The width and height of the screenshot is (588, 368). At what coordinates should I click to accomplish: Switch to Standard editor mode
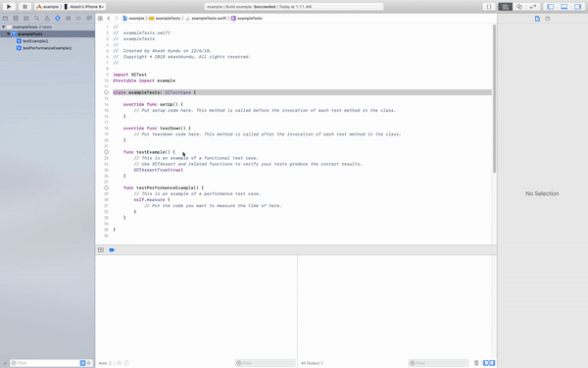coord(506,7)
